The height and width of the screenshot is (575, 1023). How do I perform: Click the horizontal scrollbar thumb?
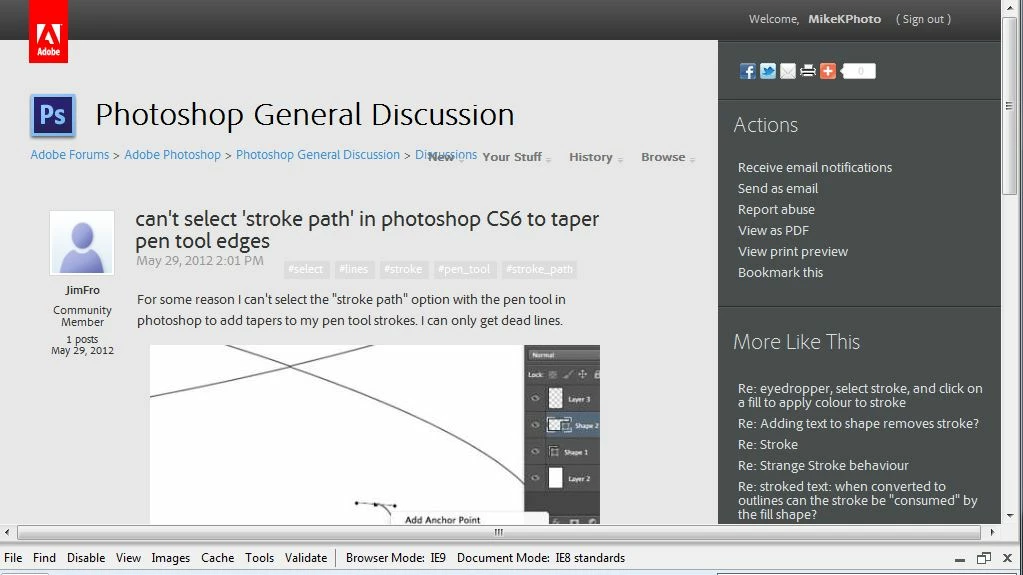pos(498,533)
